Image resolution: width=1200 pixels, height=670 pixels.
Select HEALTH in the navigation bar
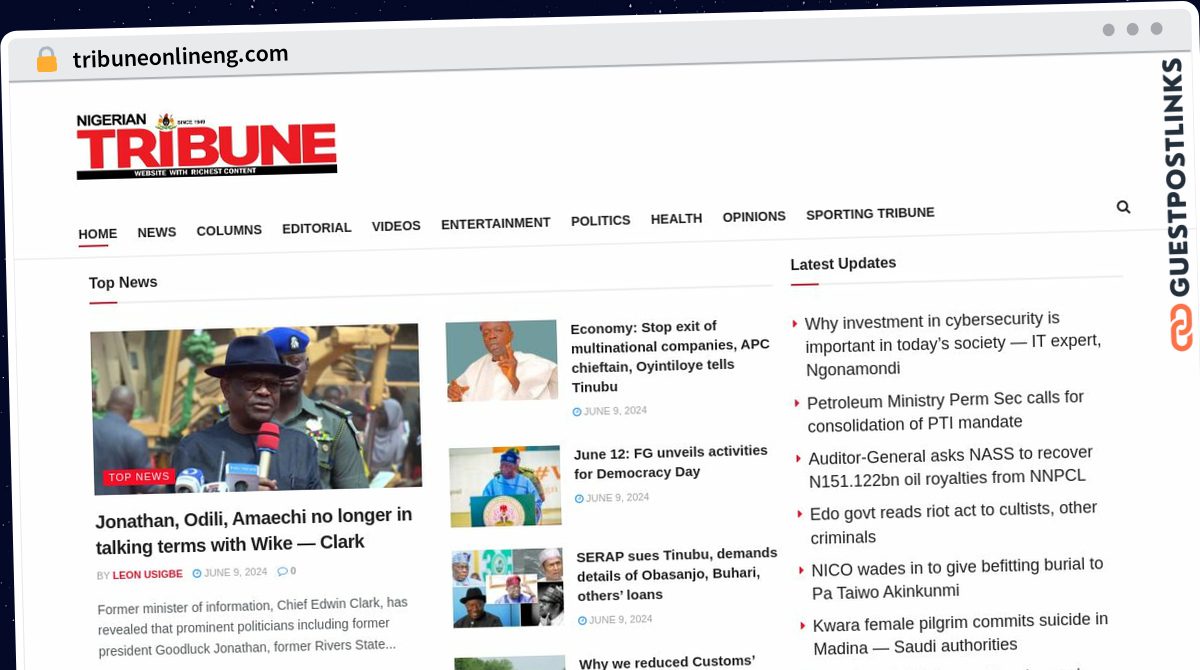[x=677, y=218]
